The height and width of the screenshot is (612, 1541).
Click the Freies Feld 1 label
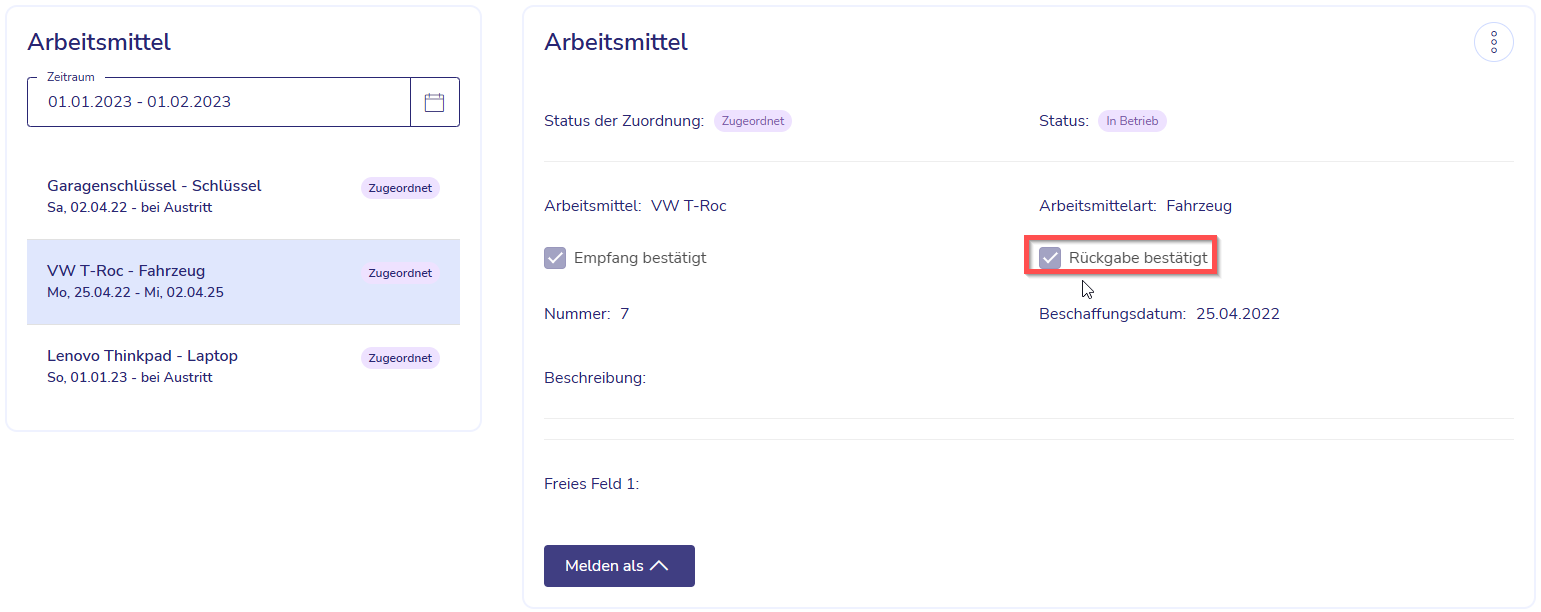pyautogui.click(x=592, y=484)
